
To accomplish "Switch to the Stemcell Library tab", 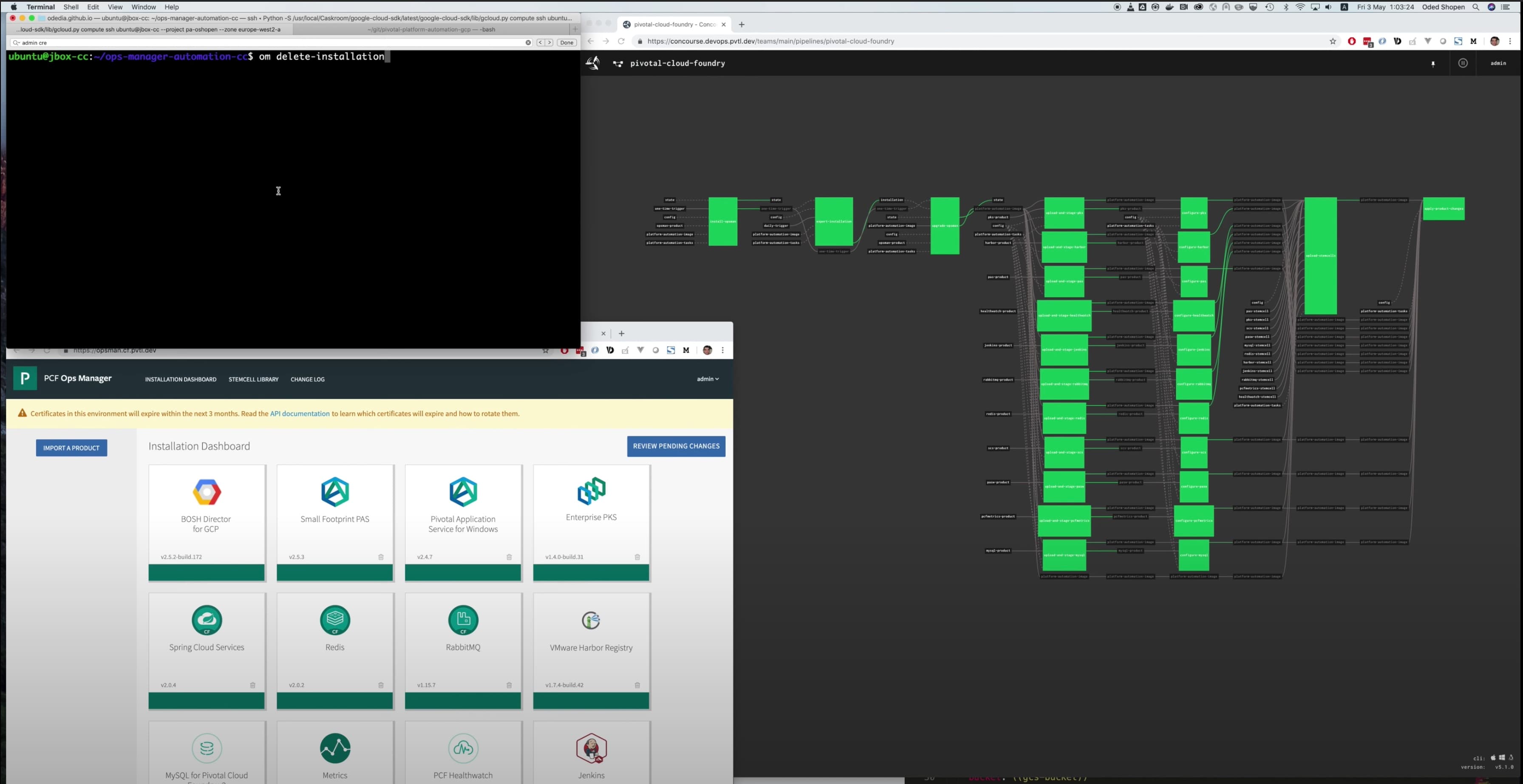I will click(x=253, y=379).
